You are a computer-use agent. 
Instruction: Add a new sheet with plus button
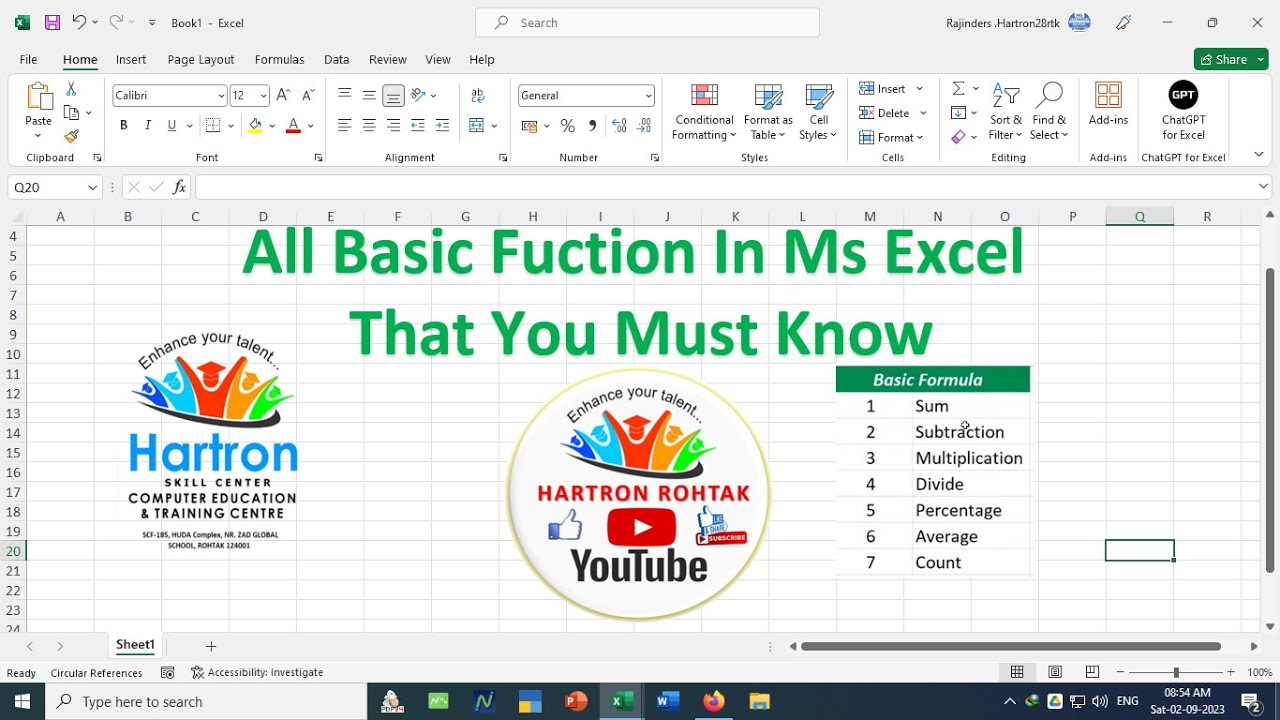(211, 646)
